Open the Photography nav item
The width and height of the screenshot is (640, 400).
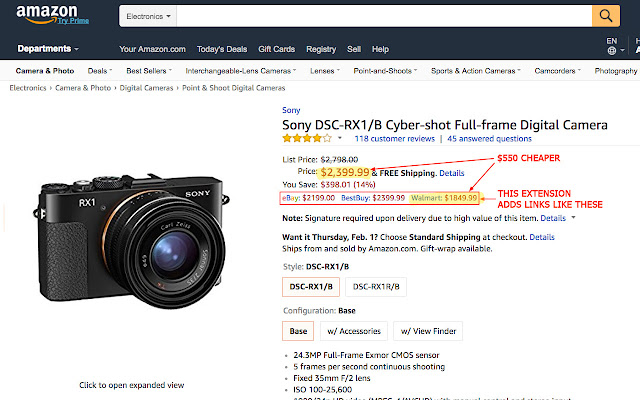(616, 71)
